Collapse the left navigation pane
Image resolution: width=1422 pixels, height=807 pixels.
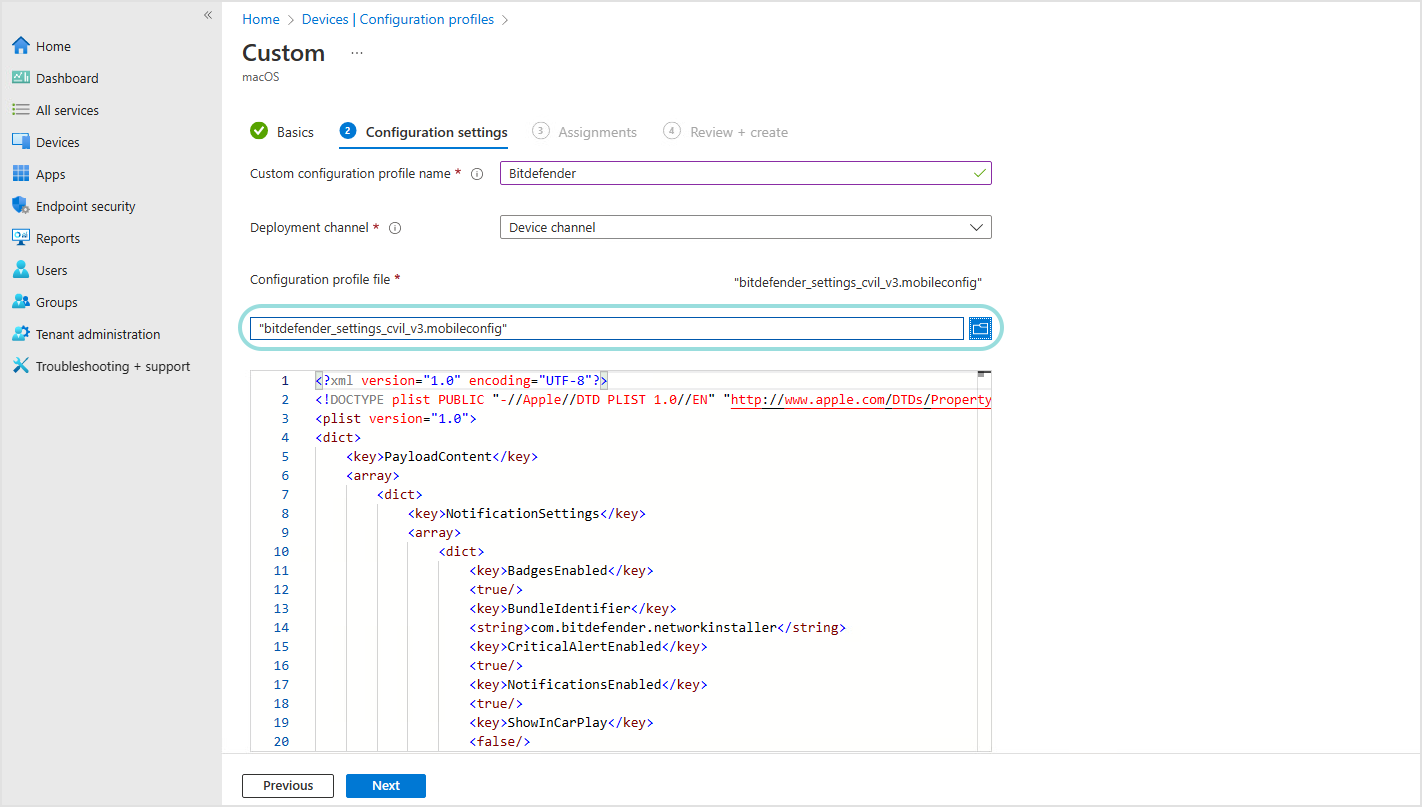[x=207, y=15]
